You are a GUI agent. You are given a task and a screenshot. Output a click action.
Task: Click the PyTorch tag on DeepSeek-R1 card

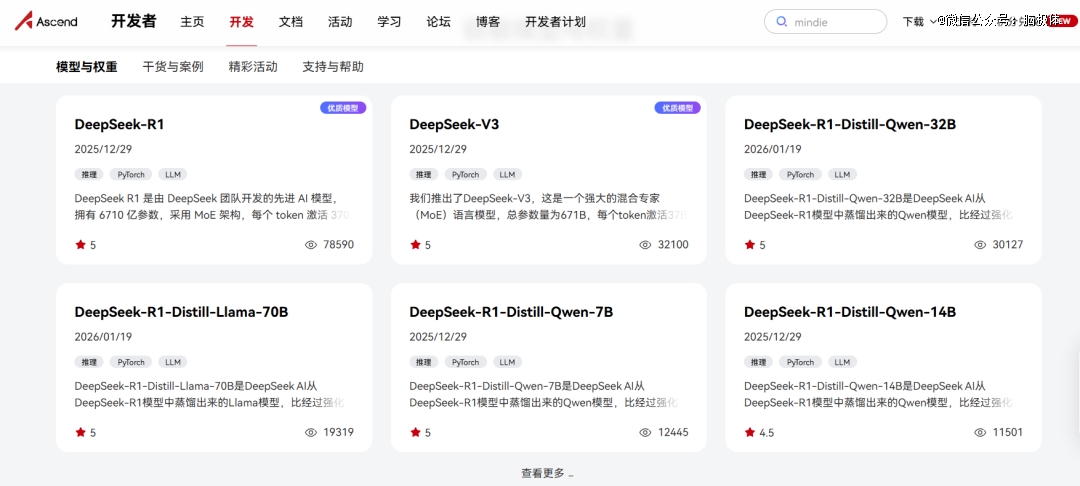coord(128,174)
